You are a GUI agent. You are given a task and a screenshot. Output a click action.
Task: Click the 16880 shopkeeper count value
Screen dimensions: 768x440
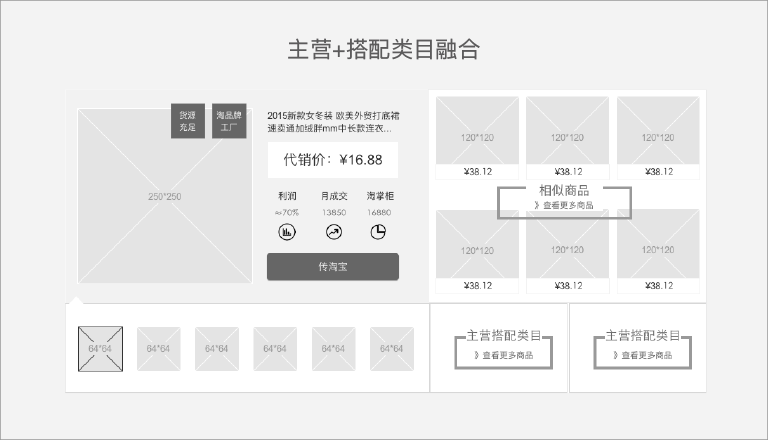point(379,212)
